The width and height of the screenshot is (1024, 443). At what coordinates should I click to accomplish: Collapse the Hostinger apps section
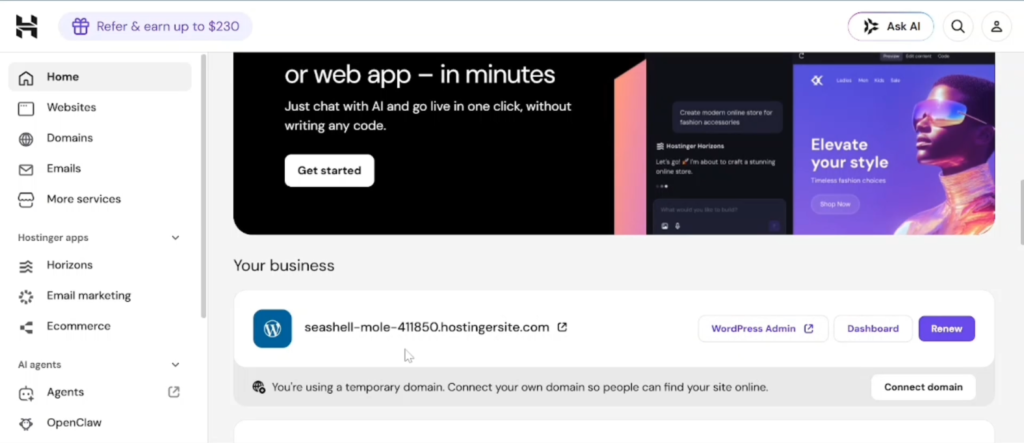175,238
